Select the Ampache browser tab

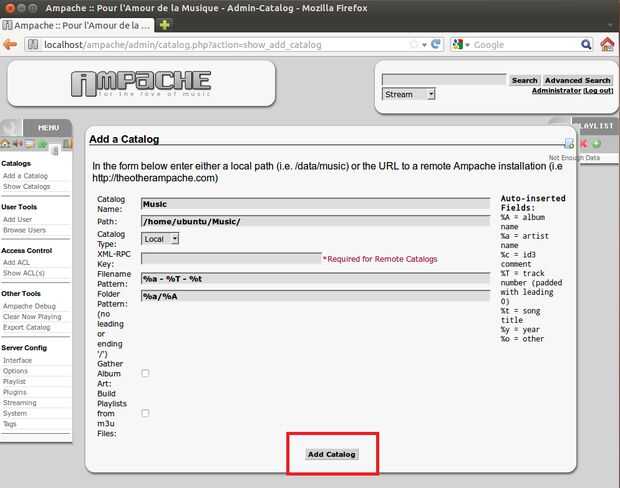click(x=78, y=25)
